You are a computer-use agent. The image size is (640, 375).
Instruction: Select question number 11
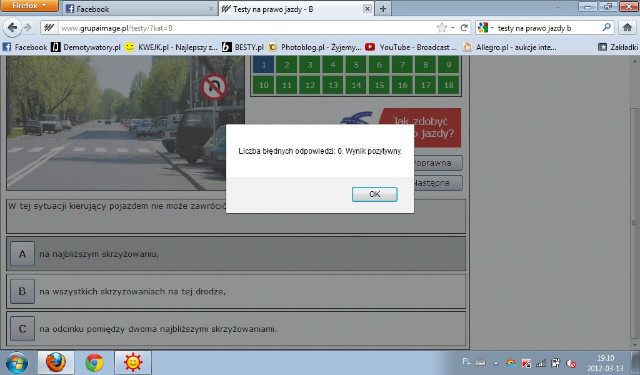(287, 85)
